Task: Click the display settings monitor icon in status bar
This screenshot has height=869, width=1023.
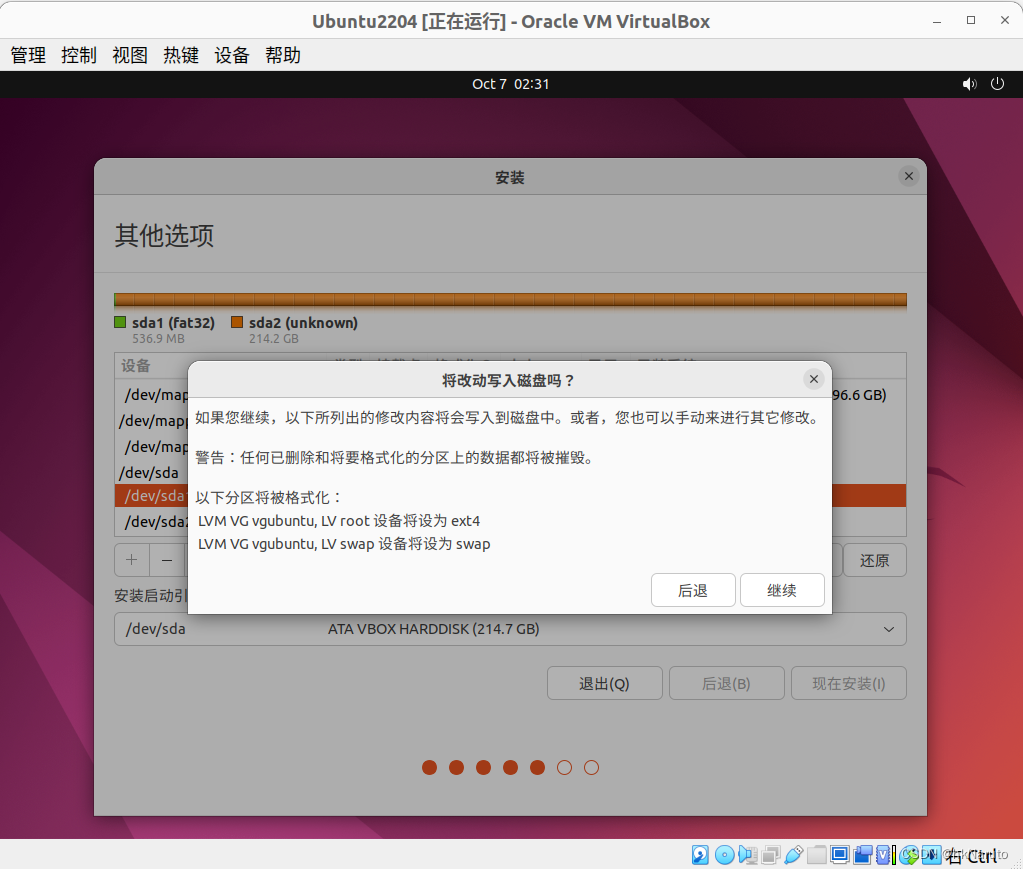Action: tap(840, 855)
